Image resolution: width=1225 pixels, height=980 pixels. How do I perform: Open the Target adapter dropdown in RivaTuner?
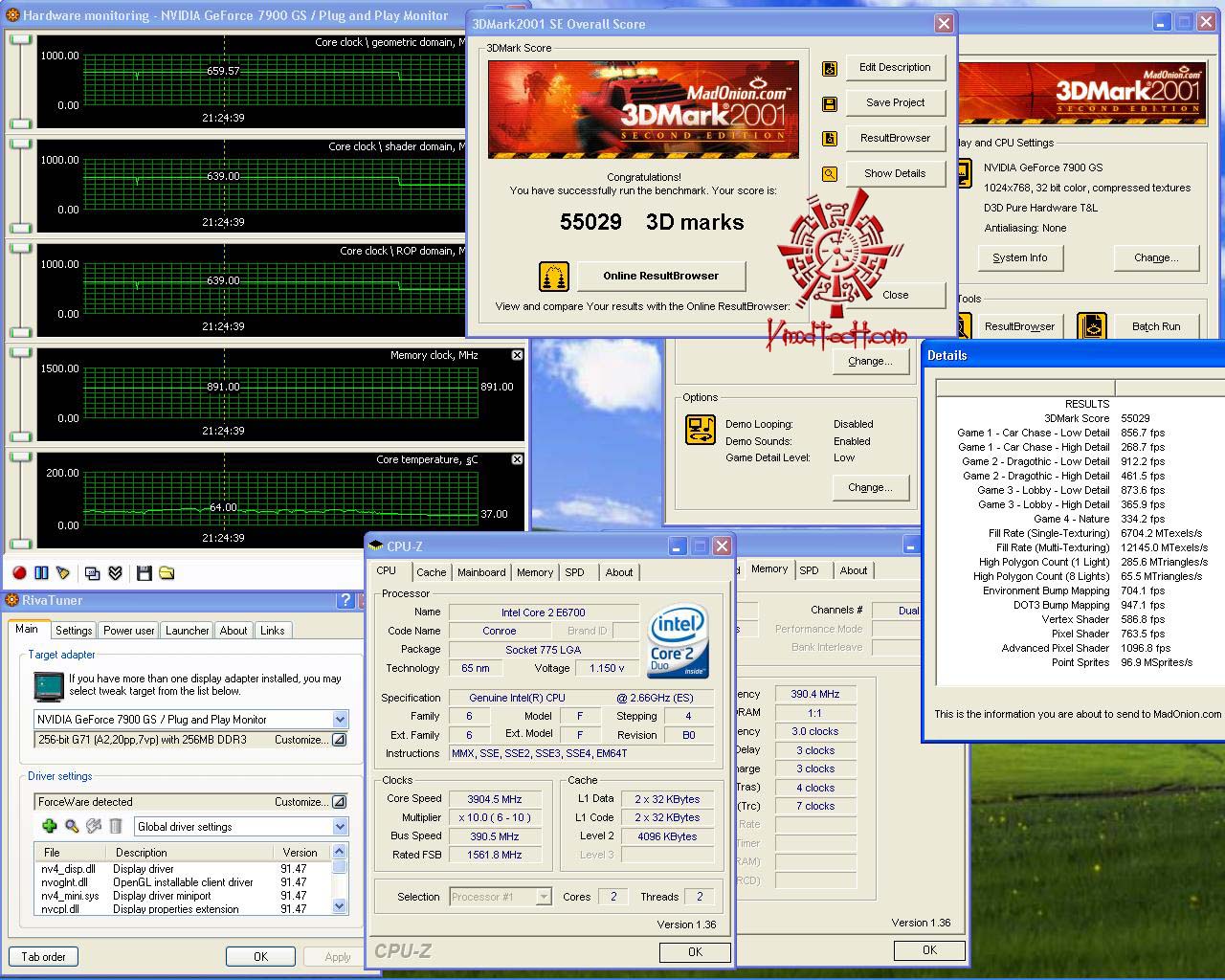tap(340, 719)
